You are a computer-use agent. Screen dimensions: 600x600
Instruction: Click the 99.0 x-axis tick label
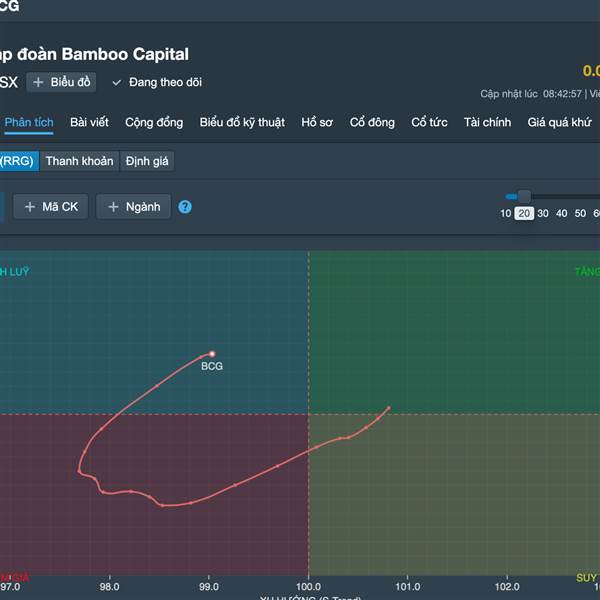209,587
